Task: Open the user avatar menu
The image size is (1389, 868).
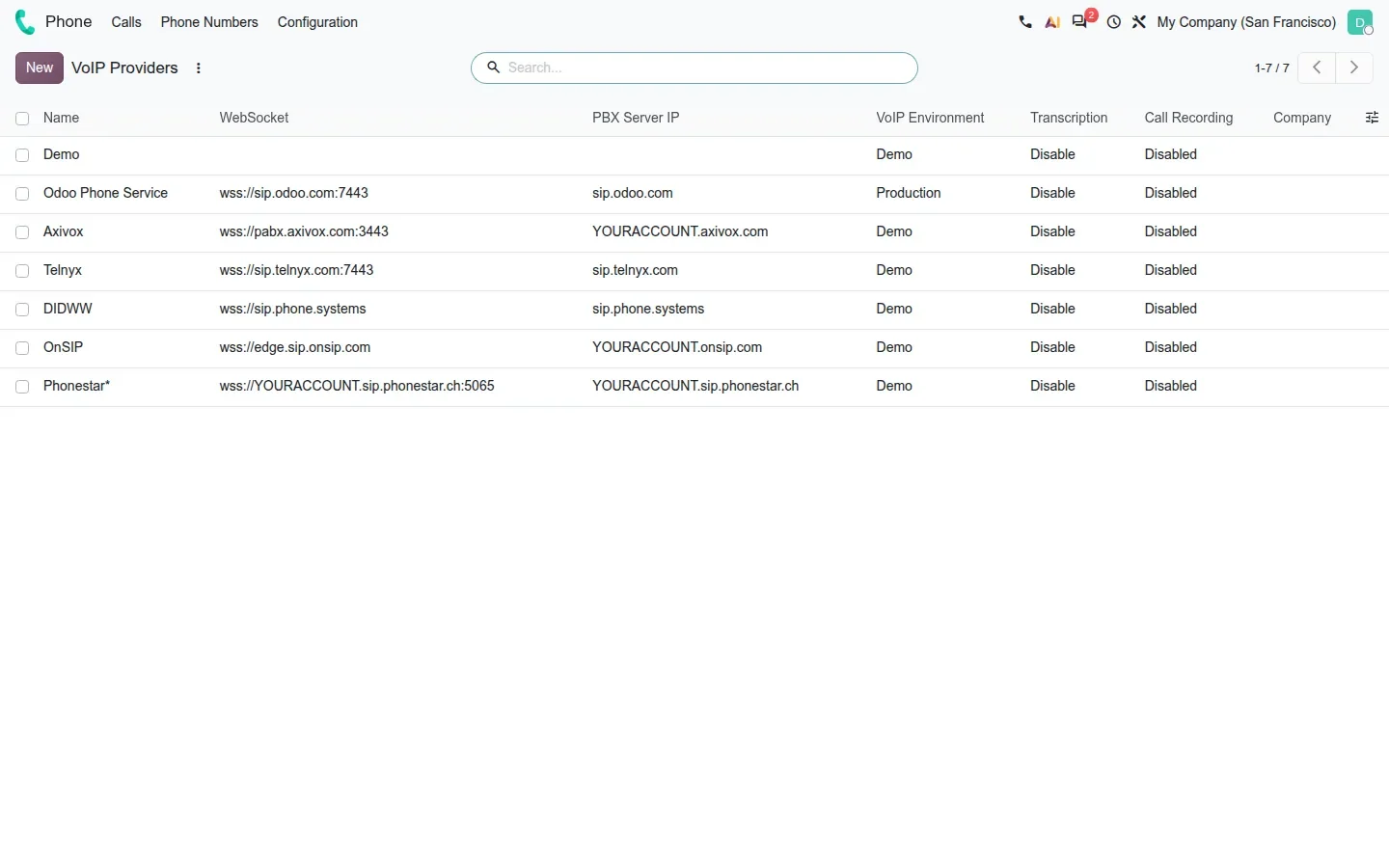Action: pyautogui.click(x=1360, y=22)
